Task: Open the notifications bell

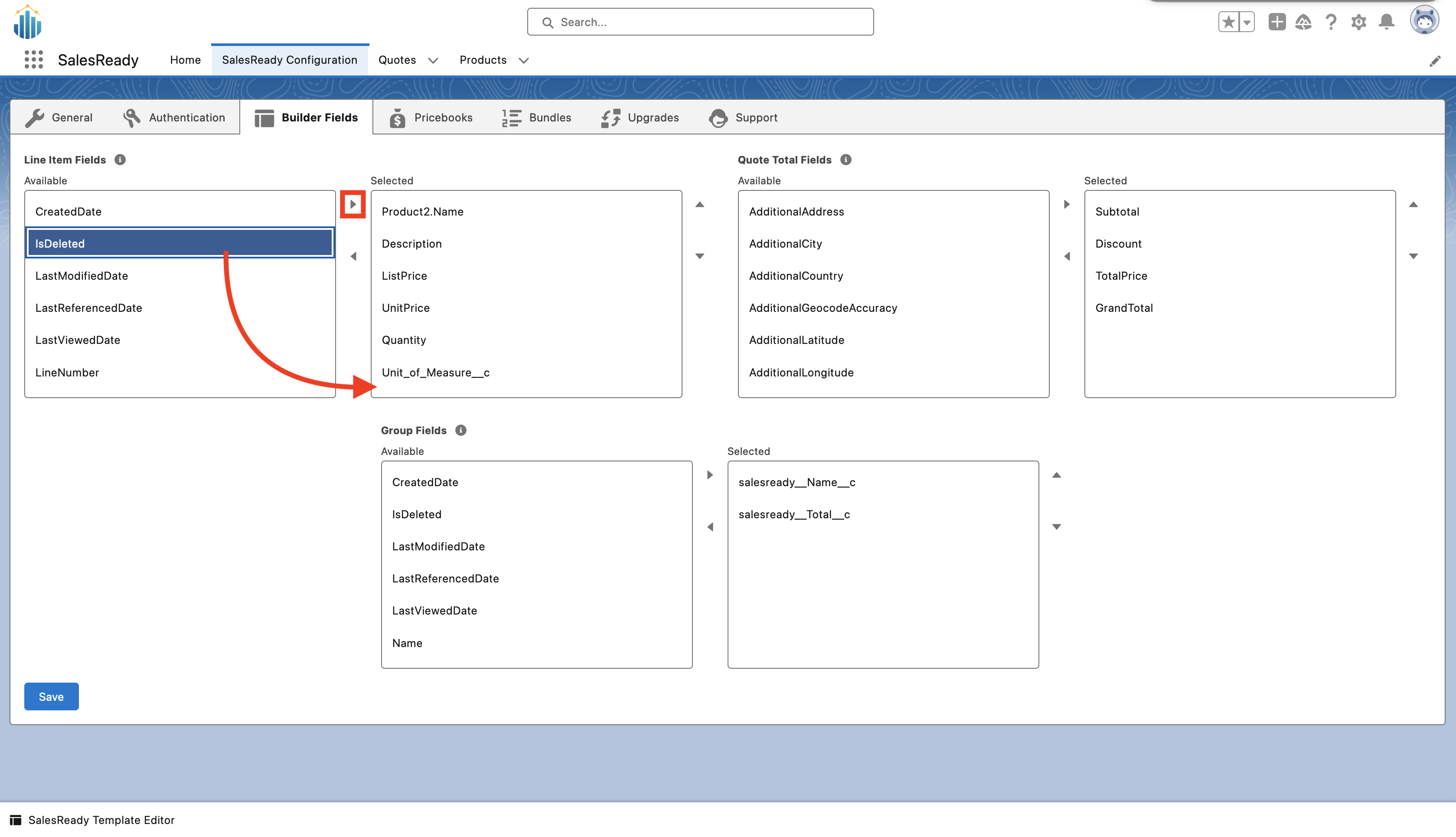Action: 1386,22
